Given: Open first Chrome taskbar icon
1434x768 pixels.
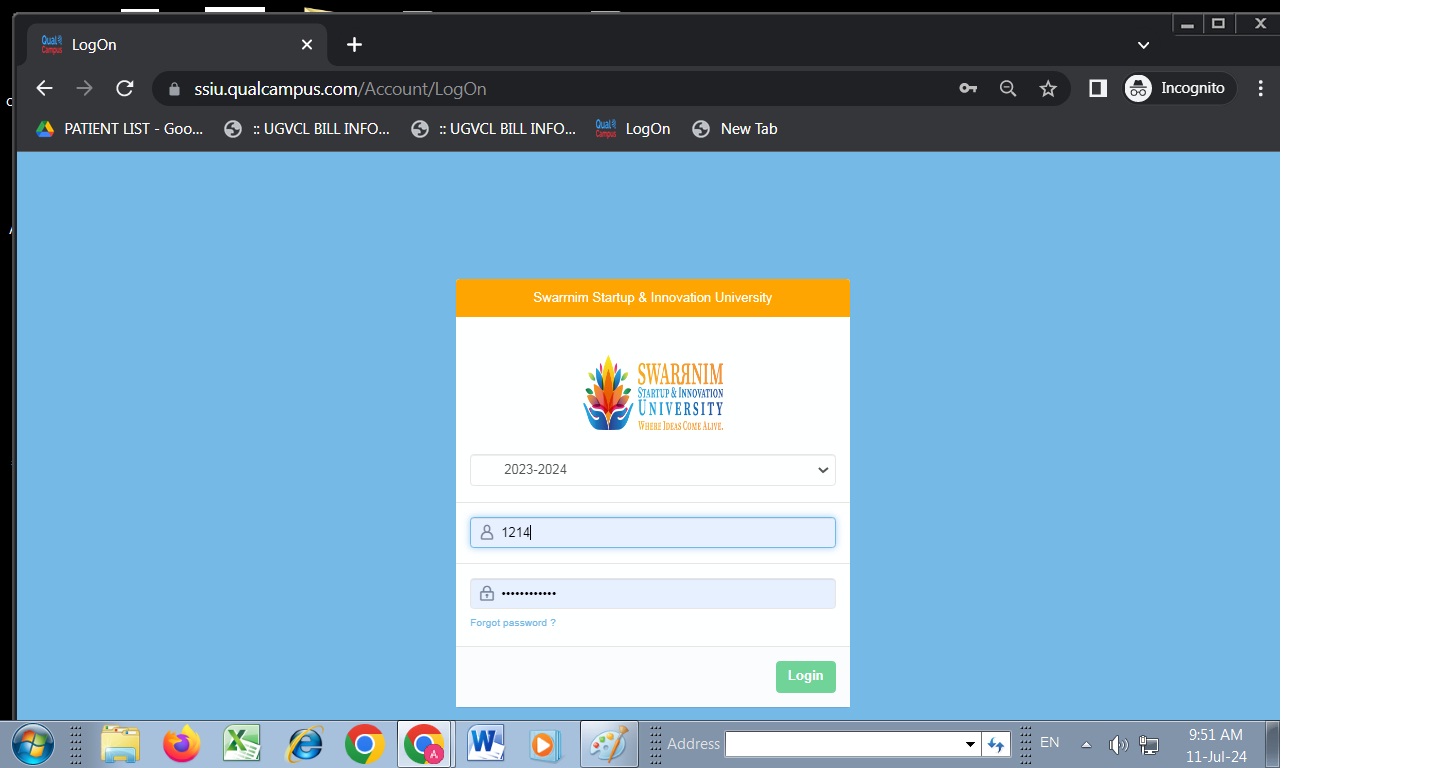Looking at the screenshot, I should coord(365,745).
